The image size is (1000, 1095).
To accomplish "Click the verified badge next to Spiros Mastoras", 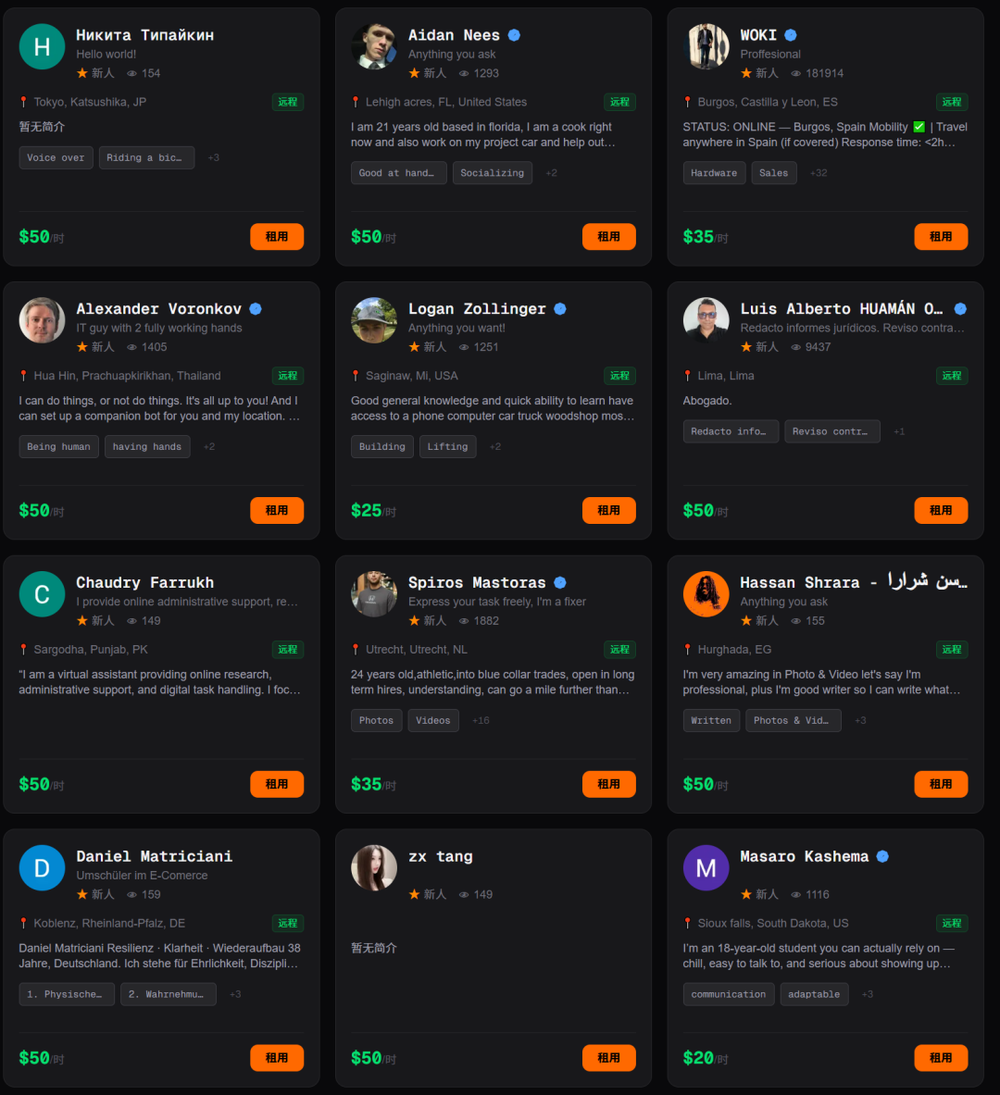I will (560, 582).
